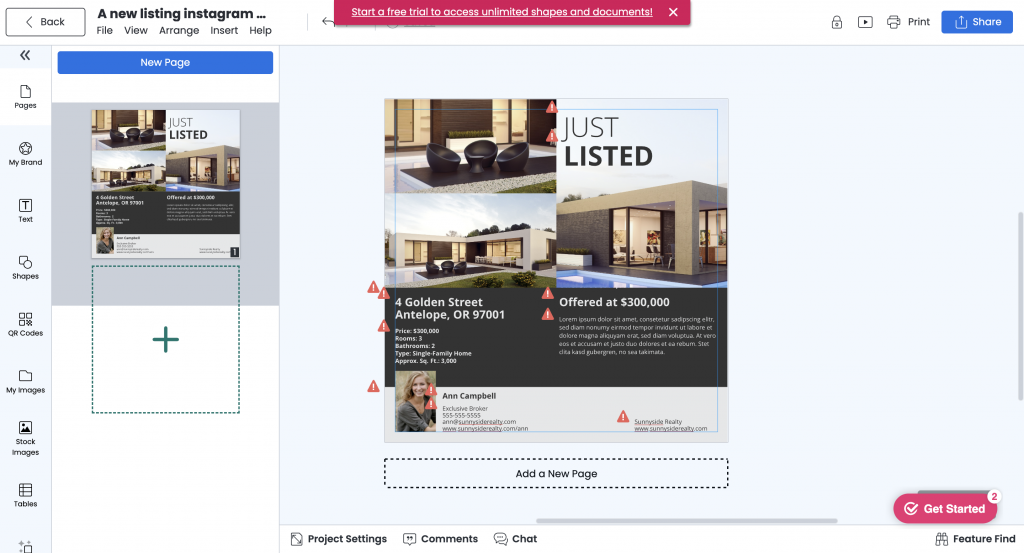Select the Sunnyside Realty text
1024x553 pixels.
(658, 422)
